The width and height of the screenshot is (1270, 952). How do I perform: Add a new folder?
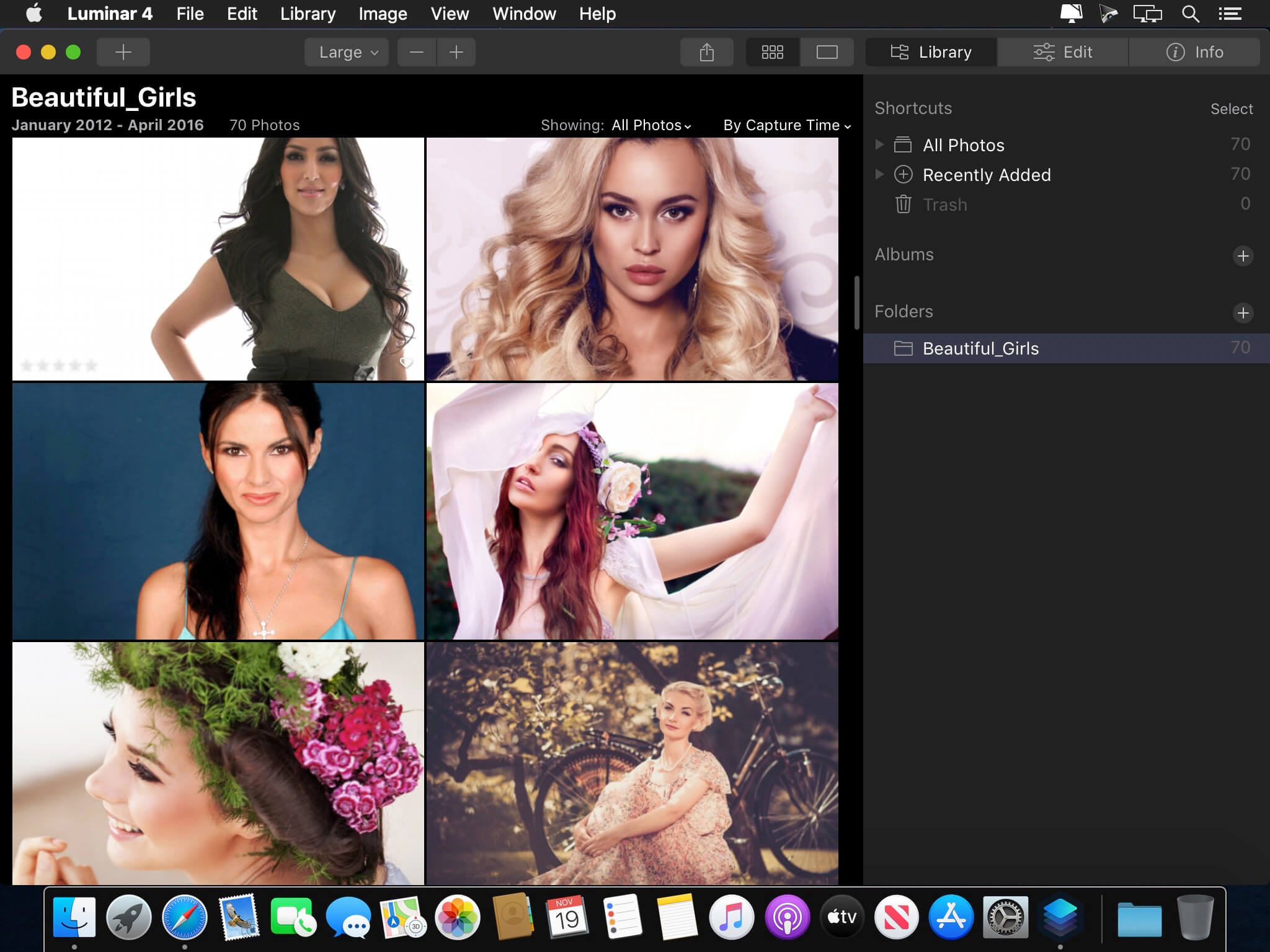(1243, 313)
